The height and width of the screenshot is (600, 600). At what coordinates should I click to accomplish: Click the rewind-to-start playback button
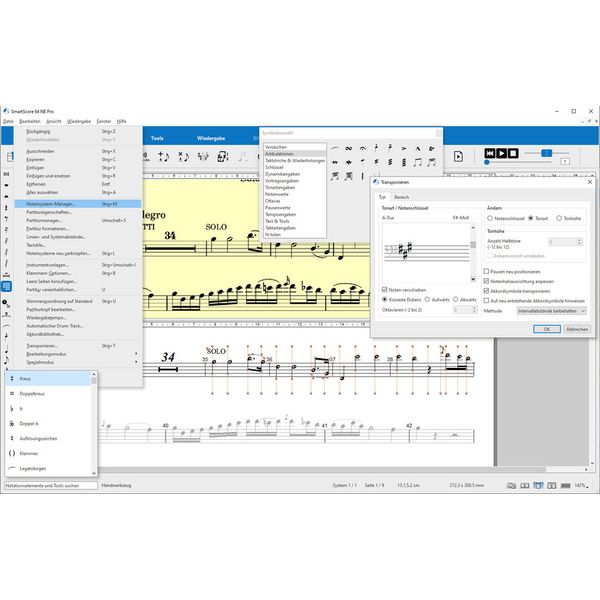[490, 153]
